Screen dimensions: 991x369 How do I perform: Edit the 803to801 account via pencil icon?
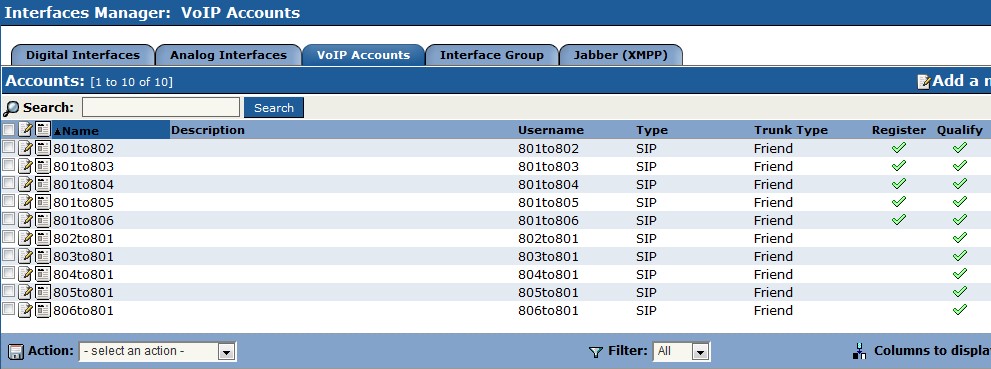[25, 256]
